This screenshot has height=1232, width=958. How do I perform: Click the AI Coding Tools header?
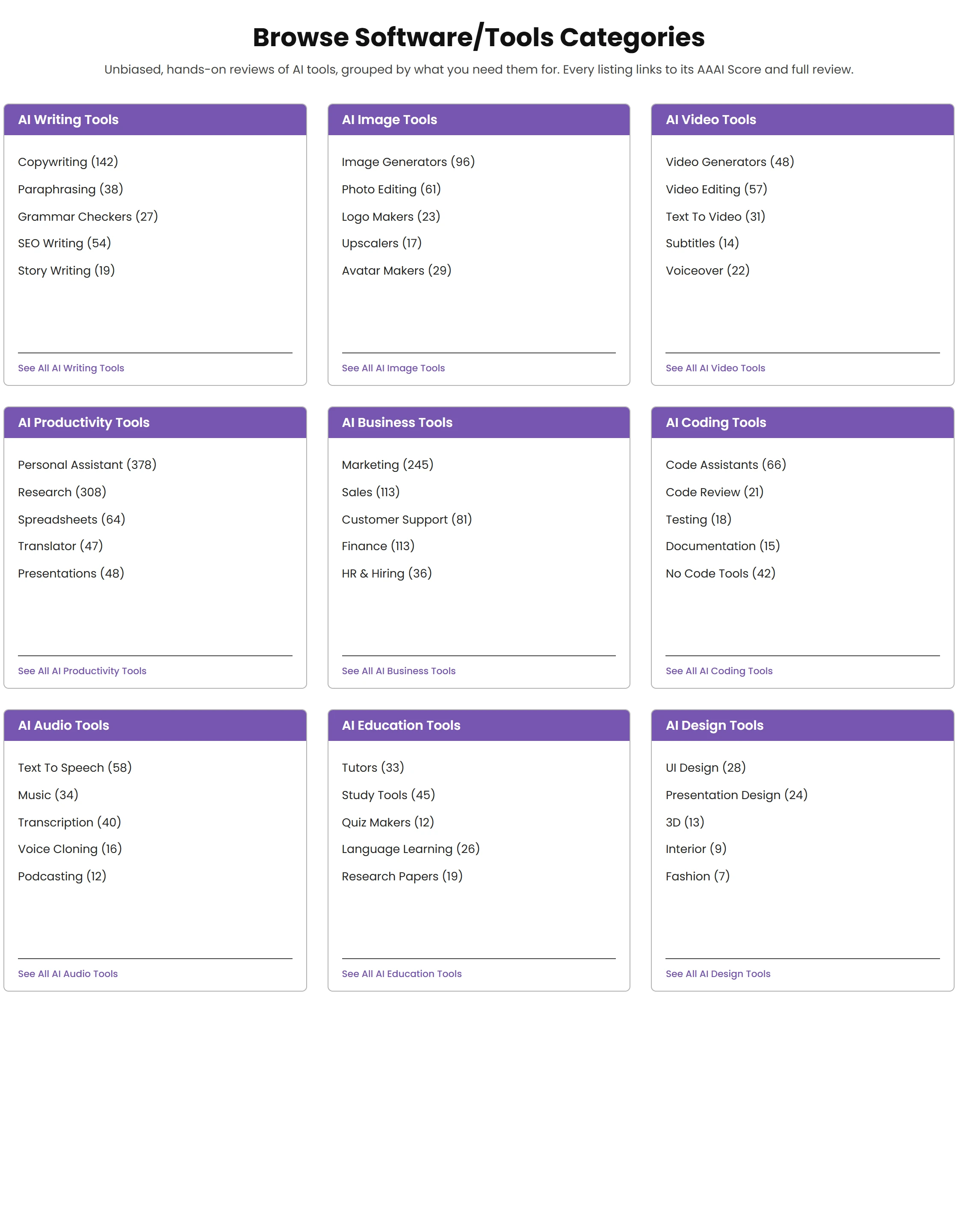click(802, 423)
